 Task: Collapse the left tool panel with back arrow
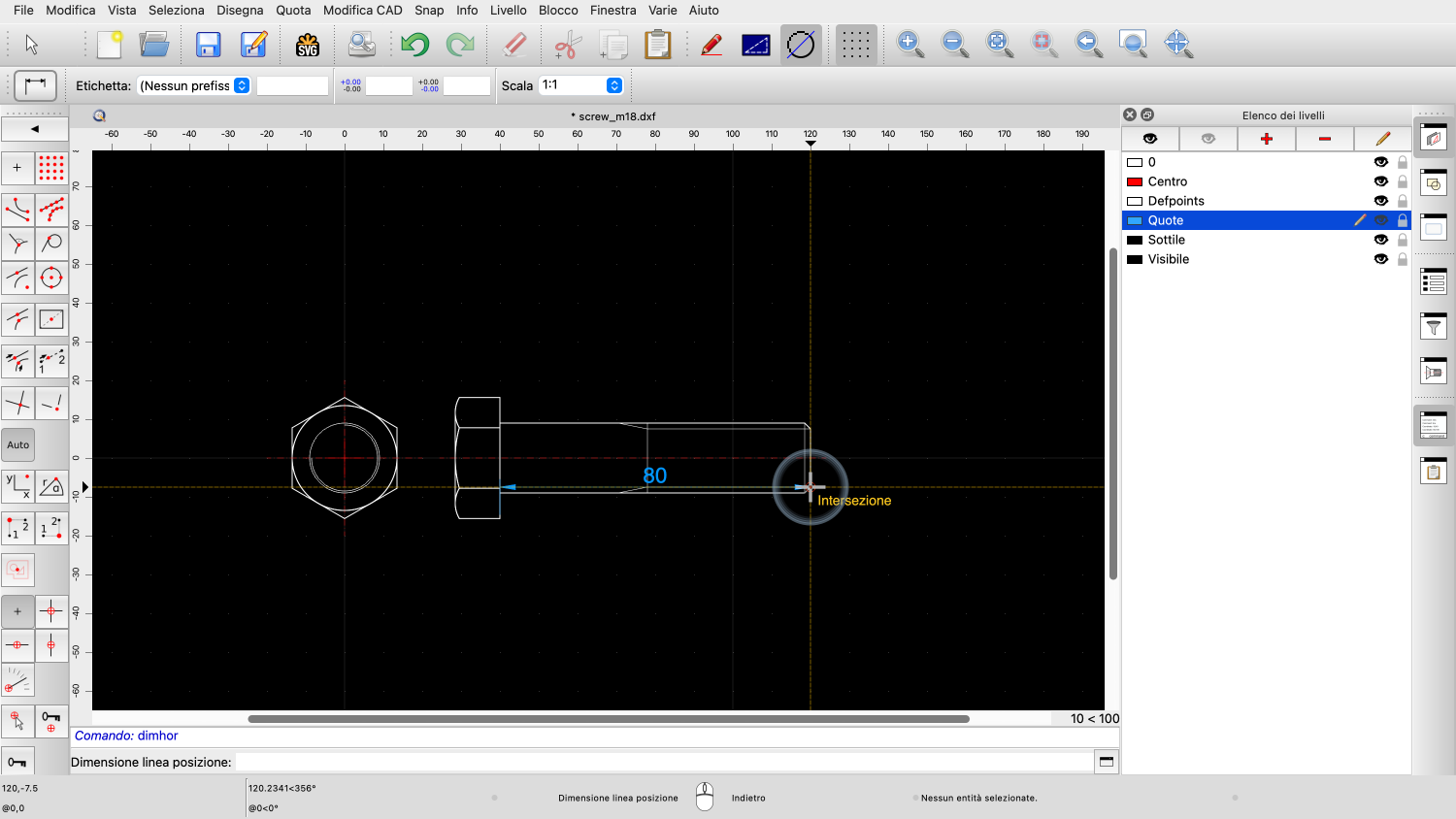(35, 128)
